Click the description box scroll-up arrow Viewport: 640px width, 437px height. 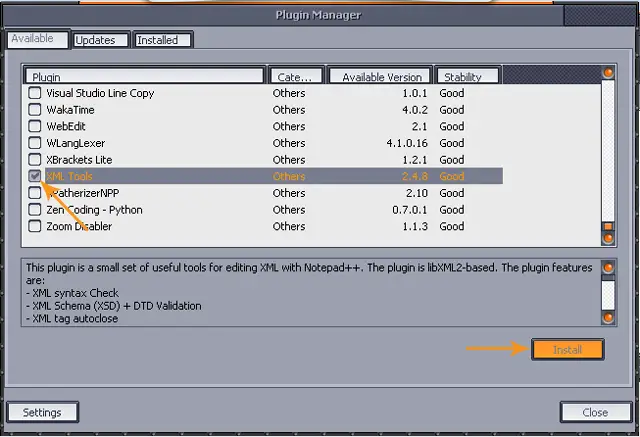(x=608, y=268)
